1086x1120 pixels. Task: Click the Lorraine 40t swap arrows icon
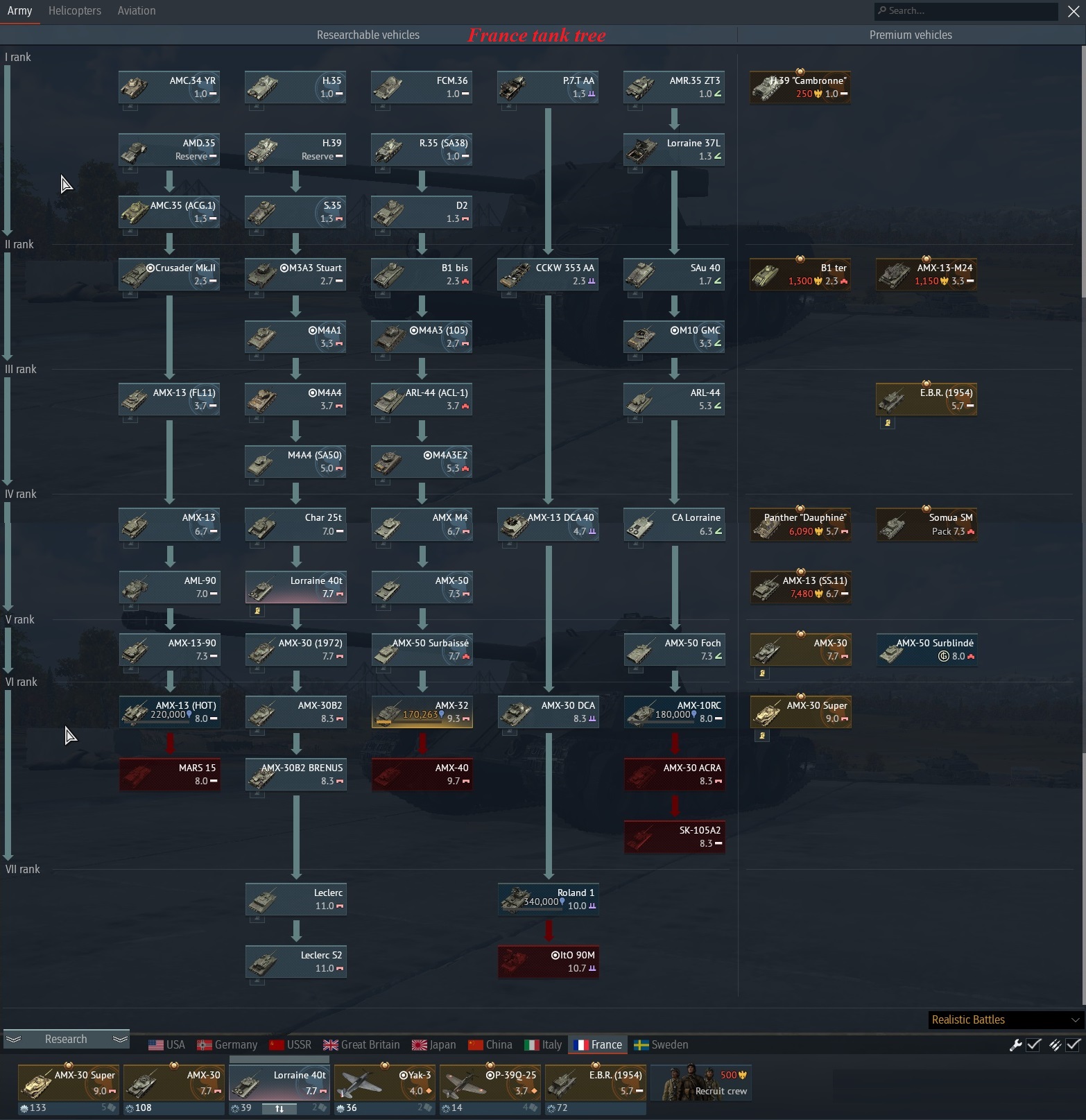point(279,1108)
